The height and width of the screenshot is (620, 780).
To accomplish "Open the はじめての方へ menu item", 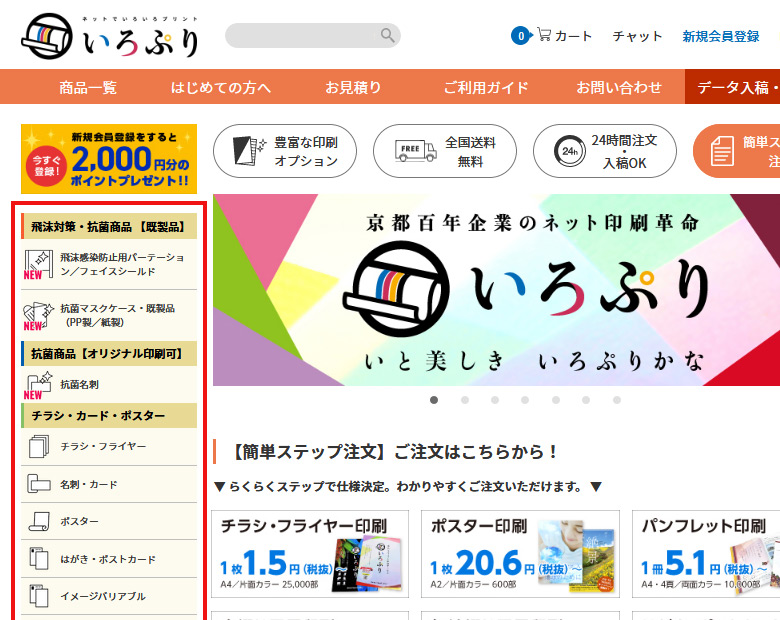I will pyautogui.click(x=221, y=88).
